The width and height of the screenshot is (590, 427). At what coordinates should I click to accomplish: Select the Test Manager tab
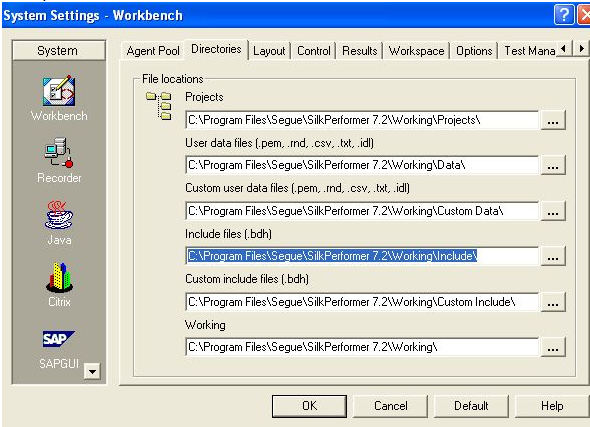point(529,51)
